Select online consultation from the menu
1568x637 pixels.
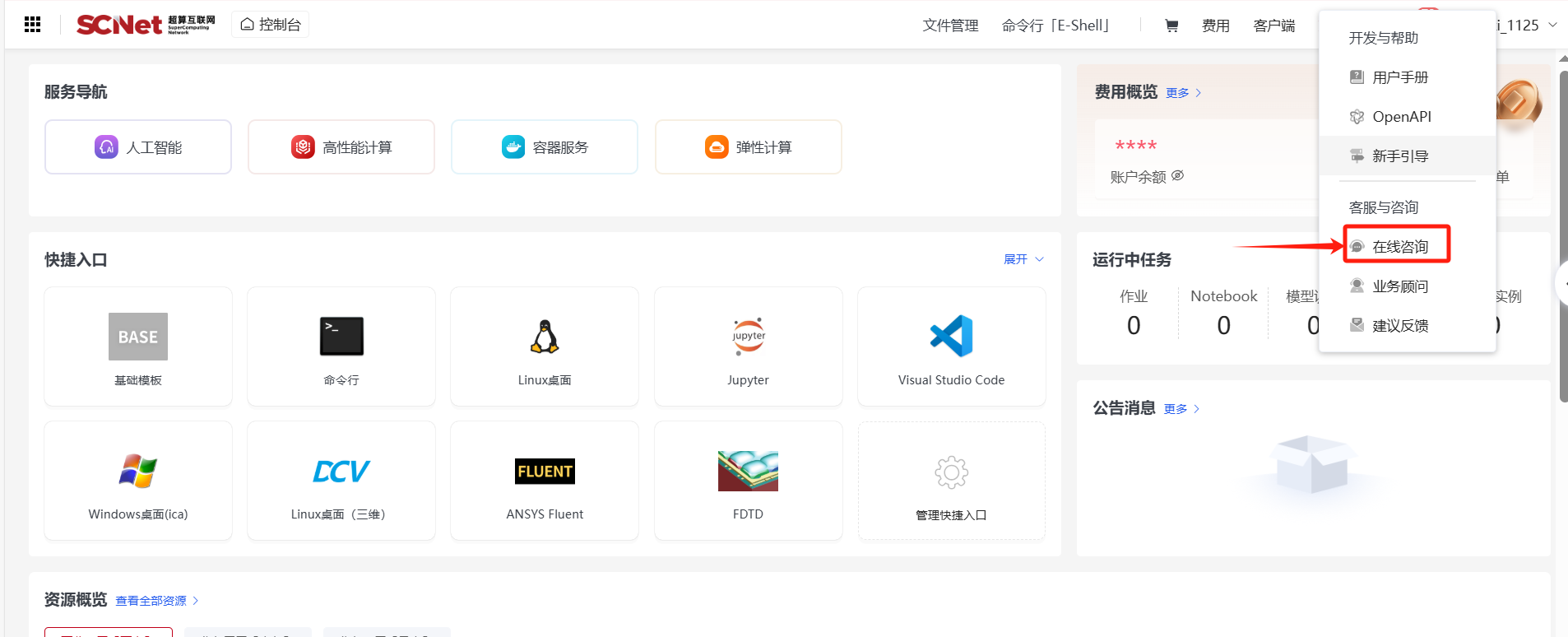(1399, 246)
